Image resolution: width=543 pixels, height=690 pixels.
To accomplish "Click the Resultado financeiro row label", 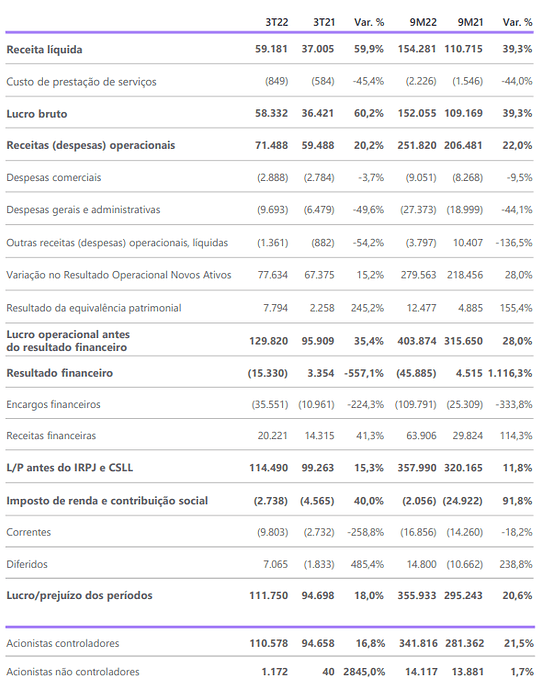I will click(59, 373).
